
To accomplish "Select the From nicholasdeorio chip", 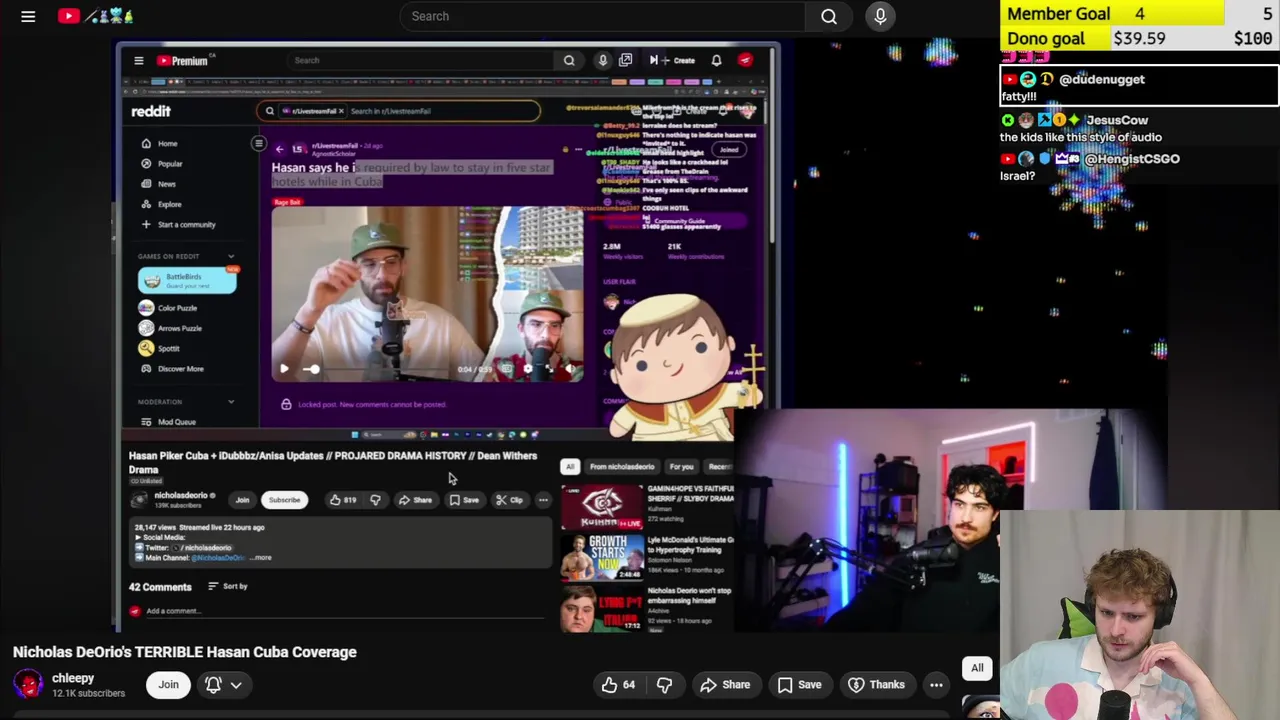I will 621,467.
